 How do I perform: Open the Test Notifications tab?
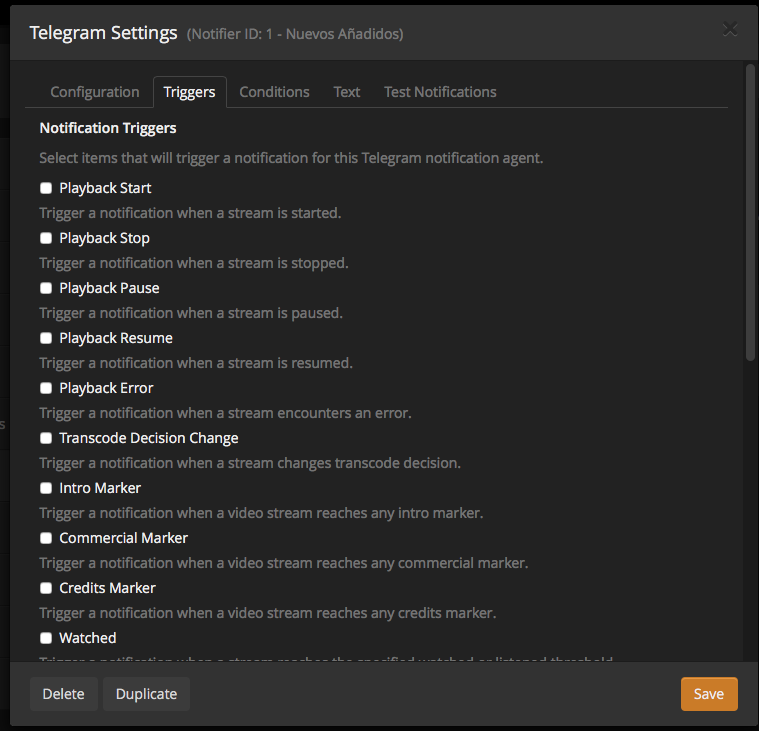440,92
